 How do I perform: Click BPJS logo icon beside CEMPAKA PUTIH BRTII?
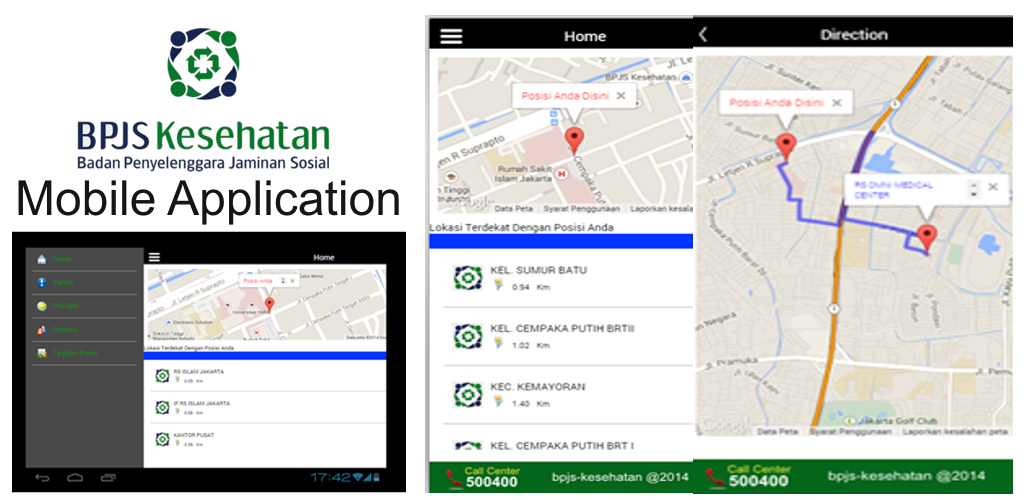pyautogui.click(x=468, y=336)
